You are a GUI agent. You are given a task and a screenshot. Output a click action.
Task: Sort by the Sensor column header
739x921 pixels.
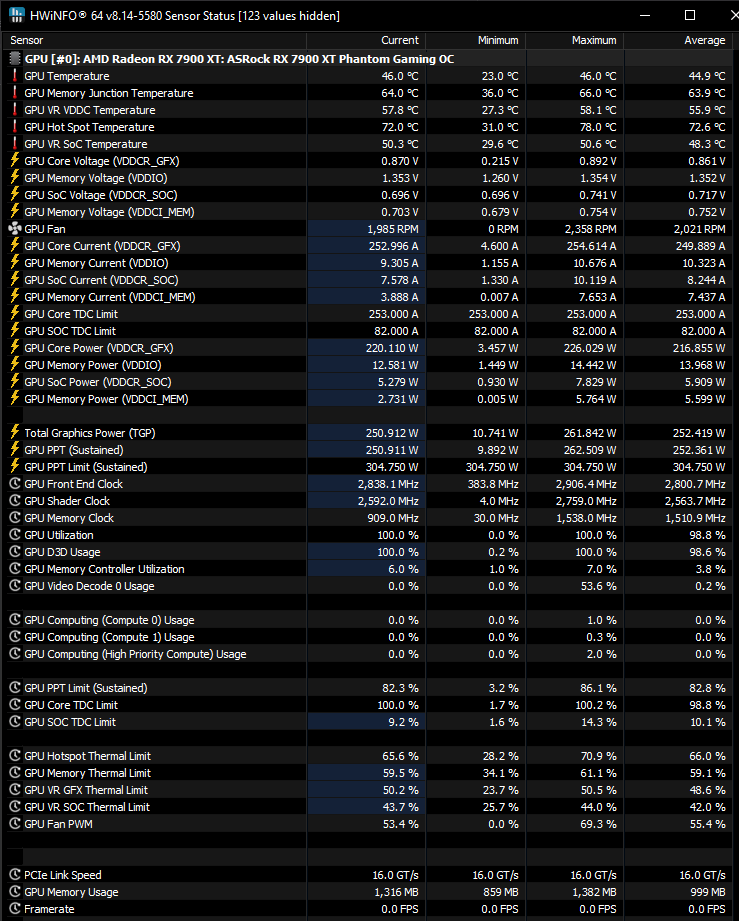click(x=155, y=40)
